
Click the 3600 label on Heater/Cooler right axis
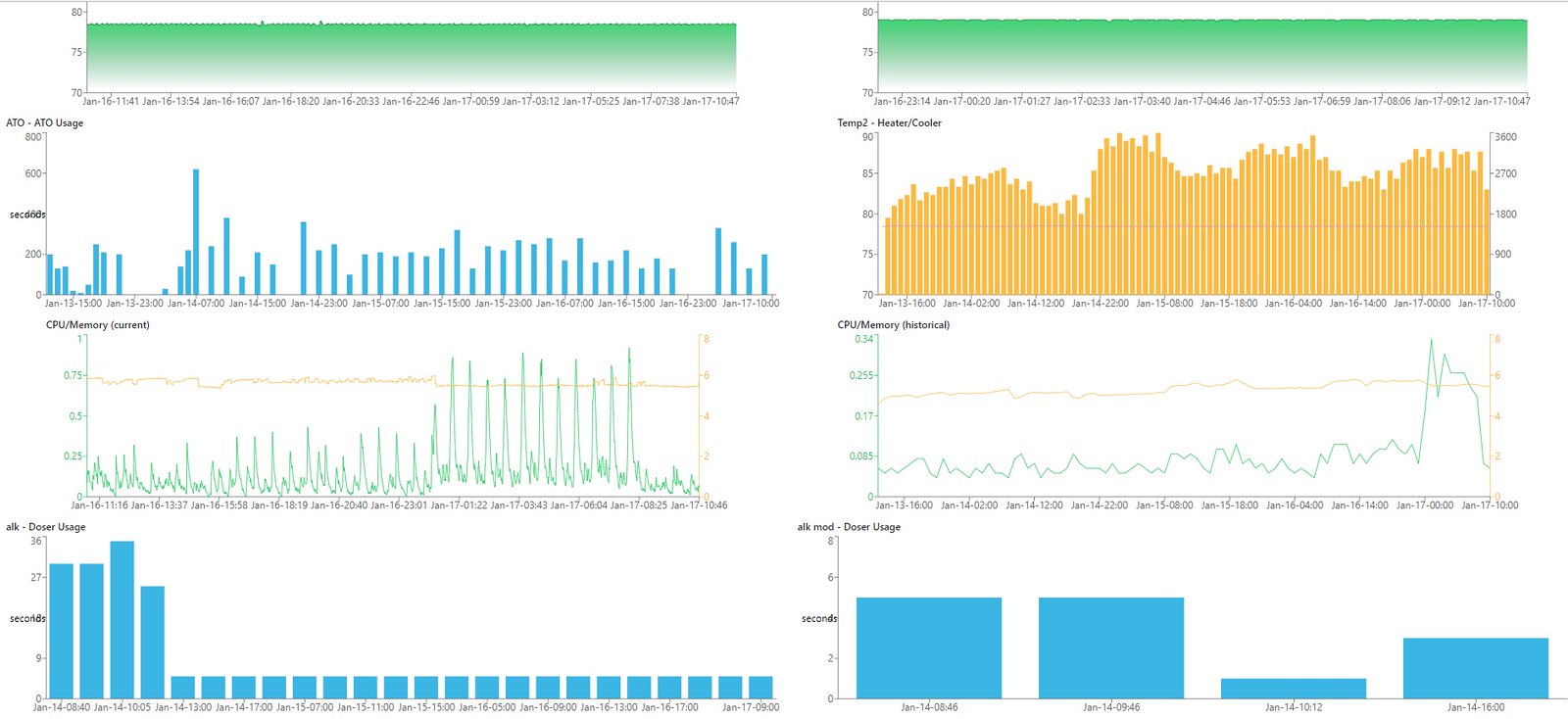point(1505,137)
